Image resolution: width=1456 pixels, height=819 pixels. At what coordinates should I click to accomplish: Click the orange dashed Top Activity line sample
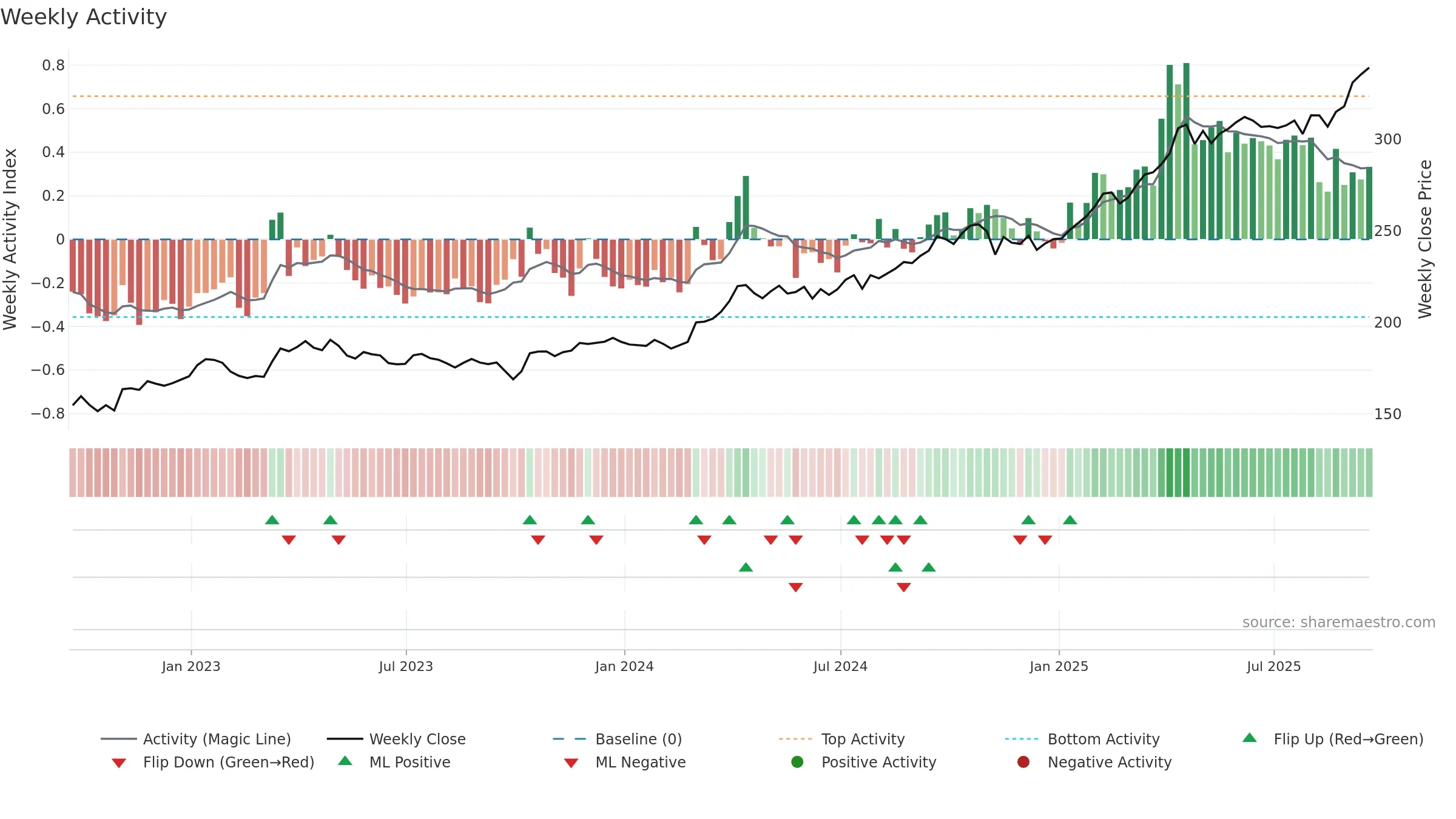click(x=795, y=739)
